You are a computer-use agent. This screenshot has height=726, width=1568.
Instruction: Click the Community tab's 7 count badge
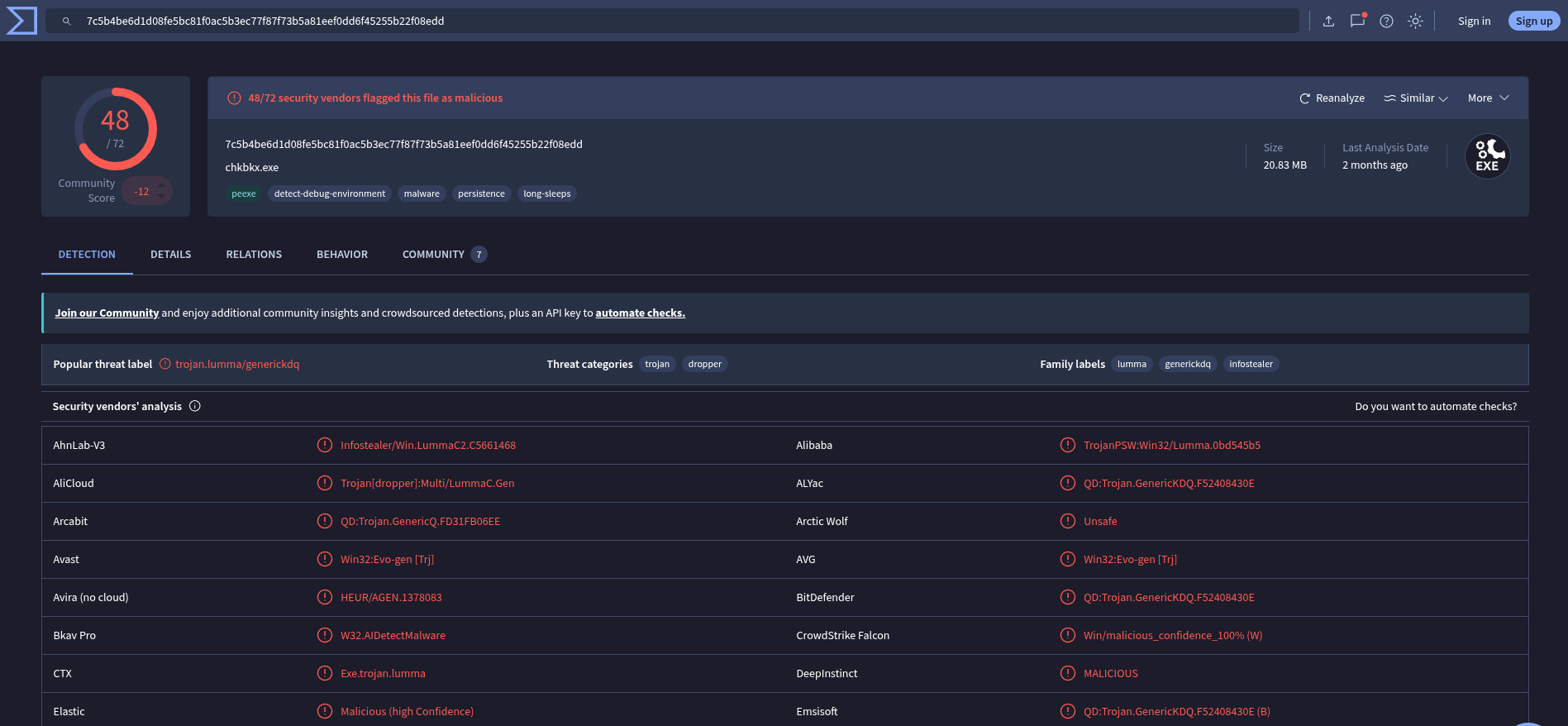(x=479, y=255)
